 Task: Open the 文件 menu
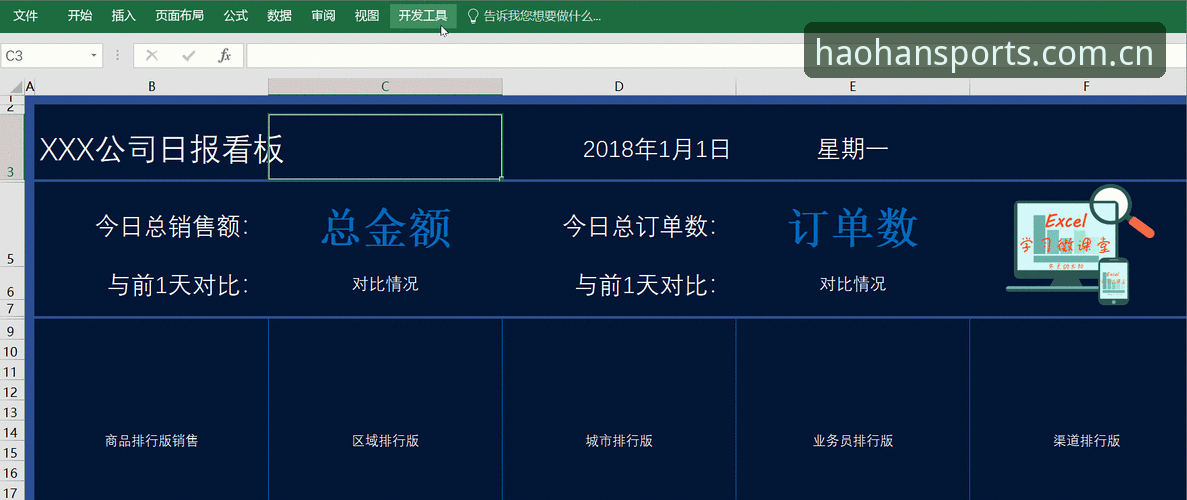[26, 15]
